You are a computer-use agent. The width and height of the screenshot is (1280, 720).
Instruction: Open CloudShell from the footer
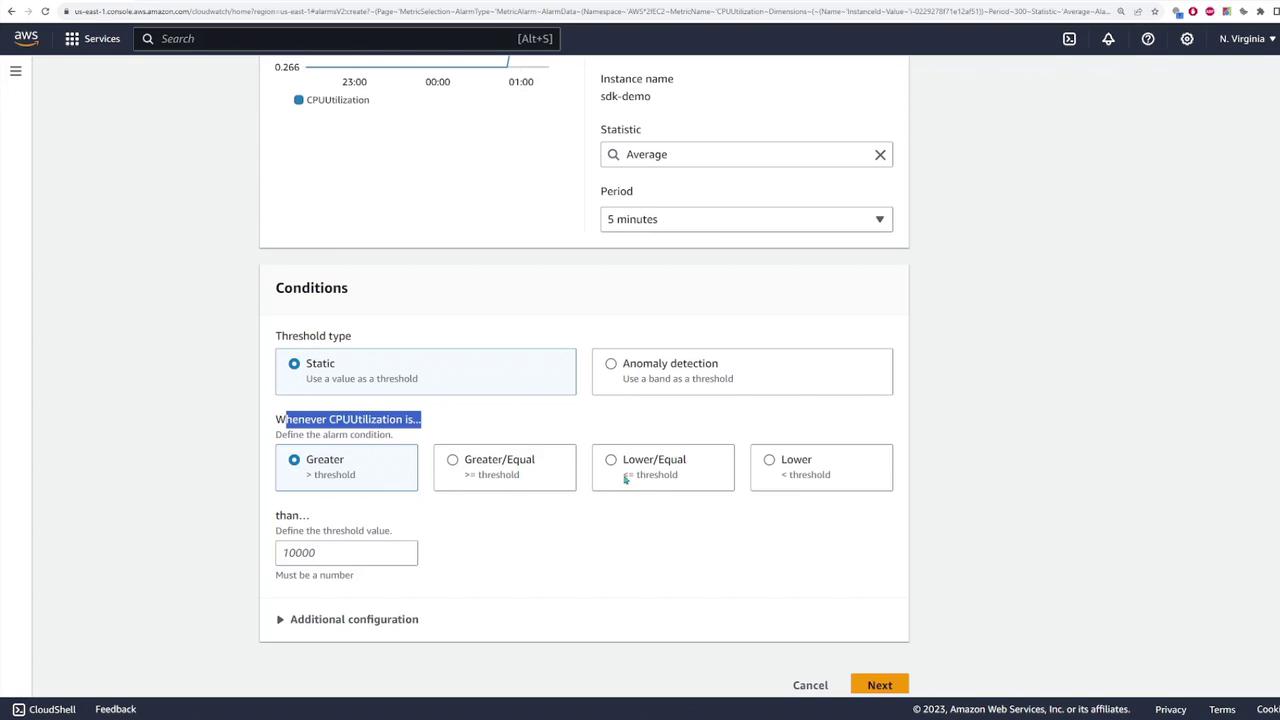click(x=44, y=709)
